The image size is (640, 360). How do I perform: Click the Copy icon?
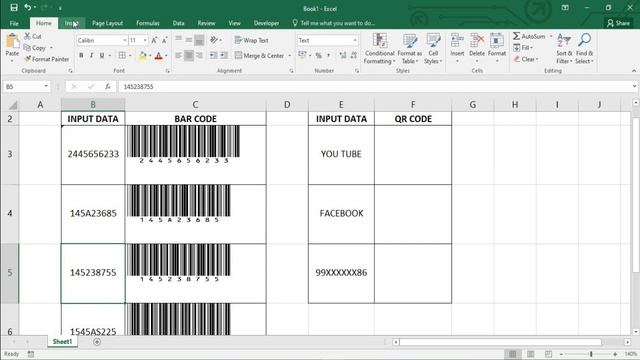pos(27,48)
